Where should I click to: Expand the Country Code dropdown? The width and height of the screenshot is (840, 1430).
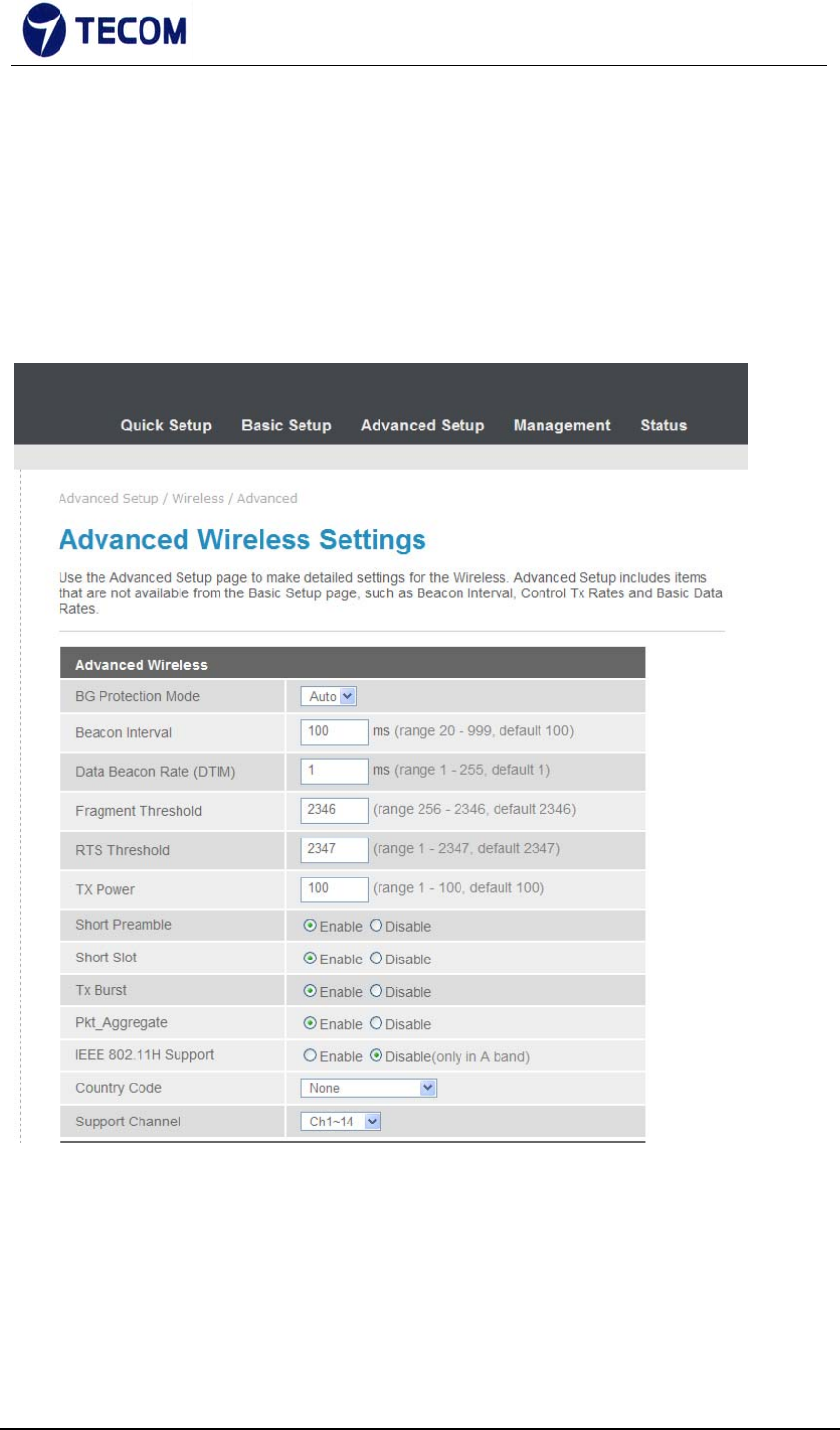[x=369, y=1088]
